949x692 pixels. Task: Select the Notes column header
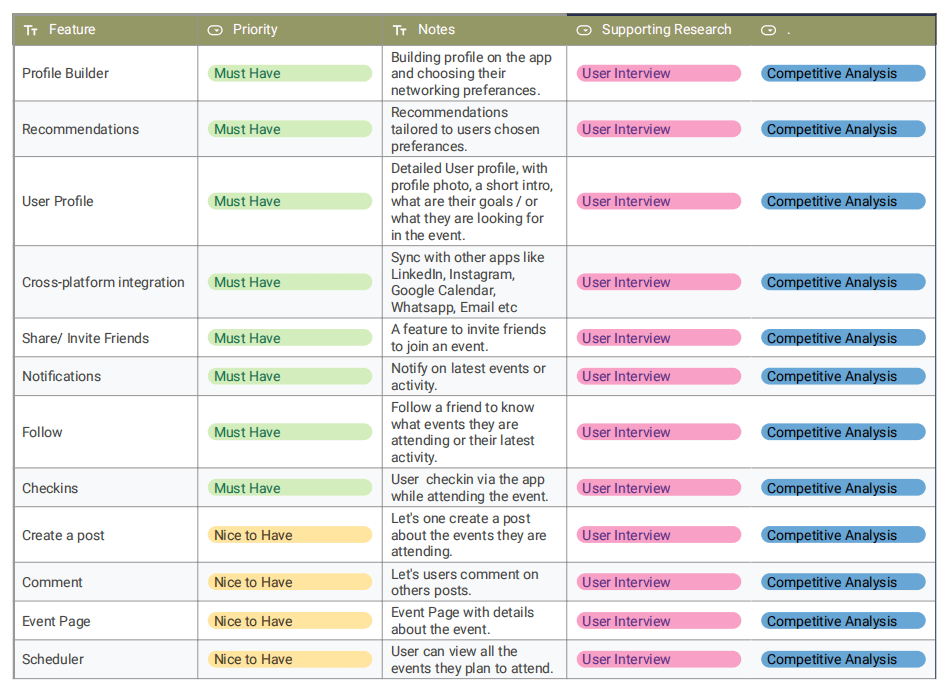tap(474, 30)
